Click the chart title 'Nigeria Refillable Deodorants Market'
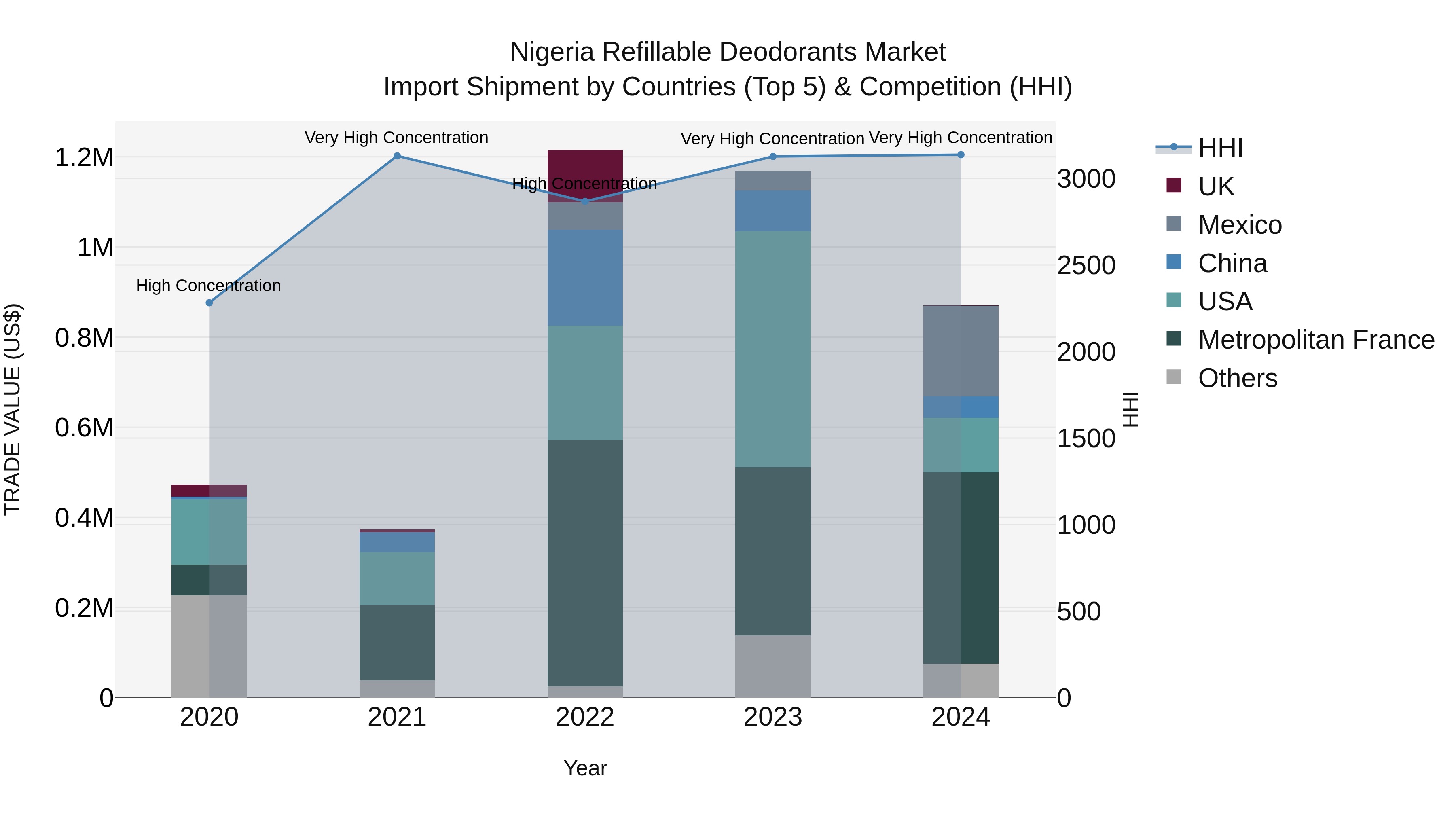1456x819 pixels. coord(728,52)
